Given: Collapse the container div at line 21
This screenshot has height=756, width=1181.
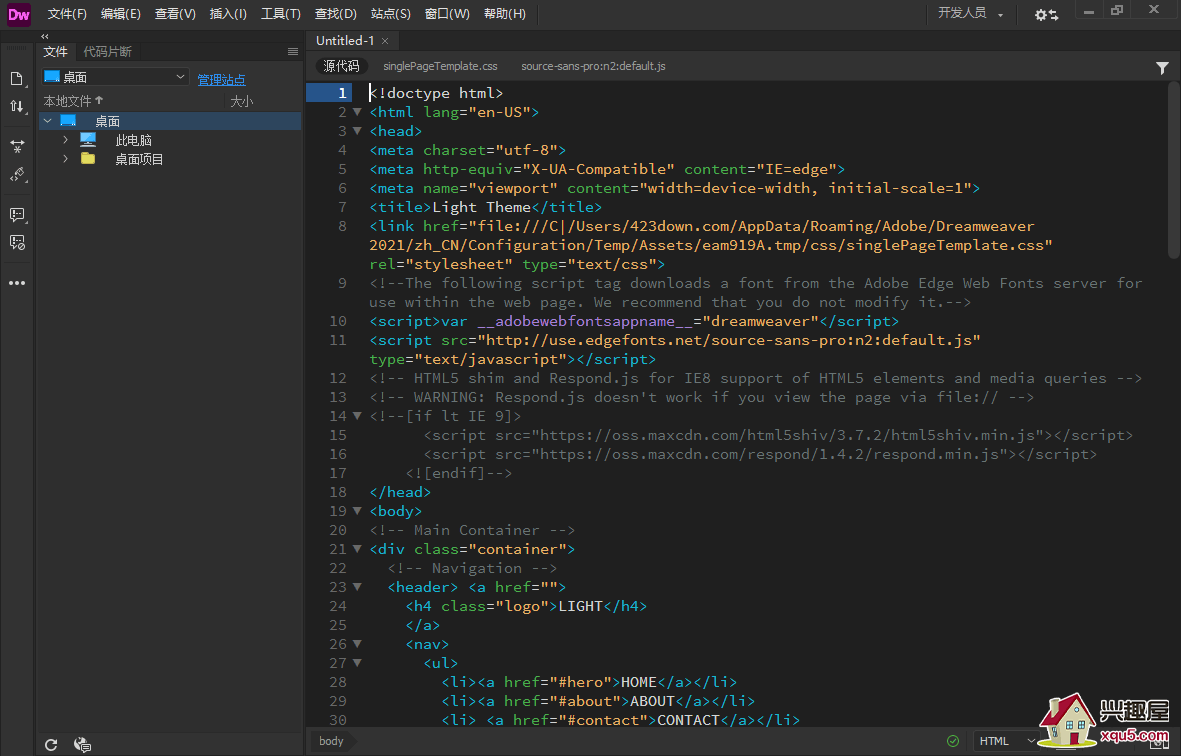Looking at the screenshot, I should point(357,549).
